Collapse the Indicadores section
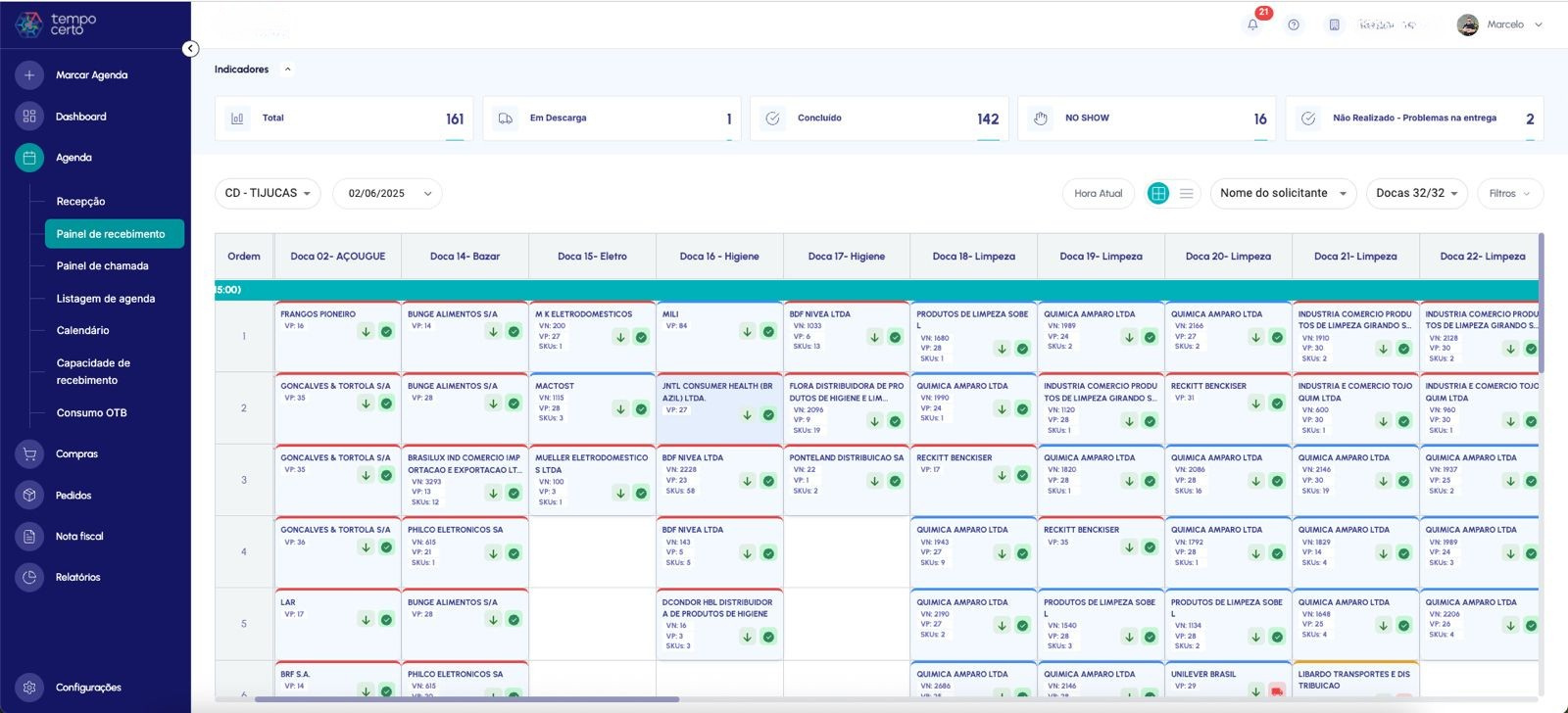Viewport: 1568px width, 713px height. pos(287,70)
